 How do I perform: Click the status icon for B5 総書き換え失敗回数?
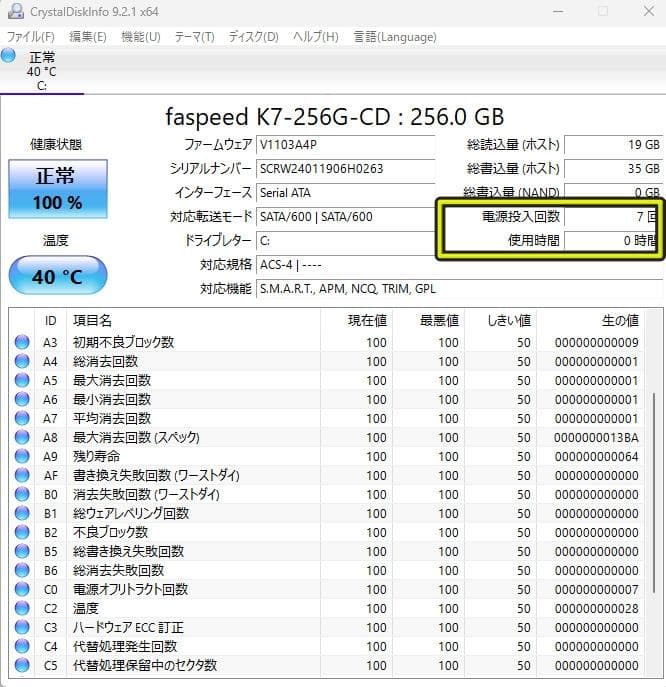click(x=22, y=551)
